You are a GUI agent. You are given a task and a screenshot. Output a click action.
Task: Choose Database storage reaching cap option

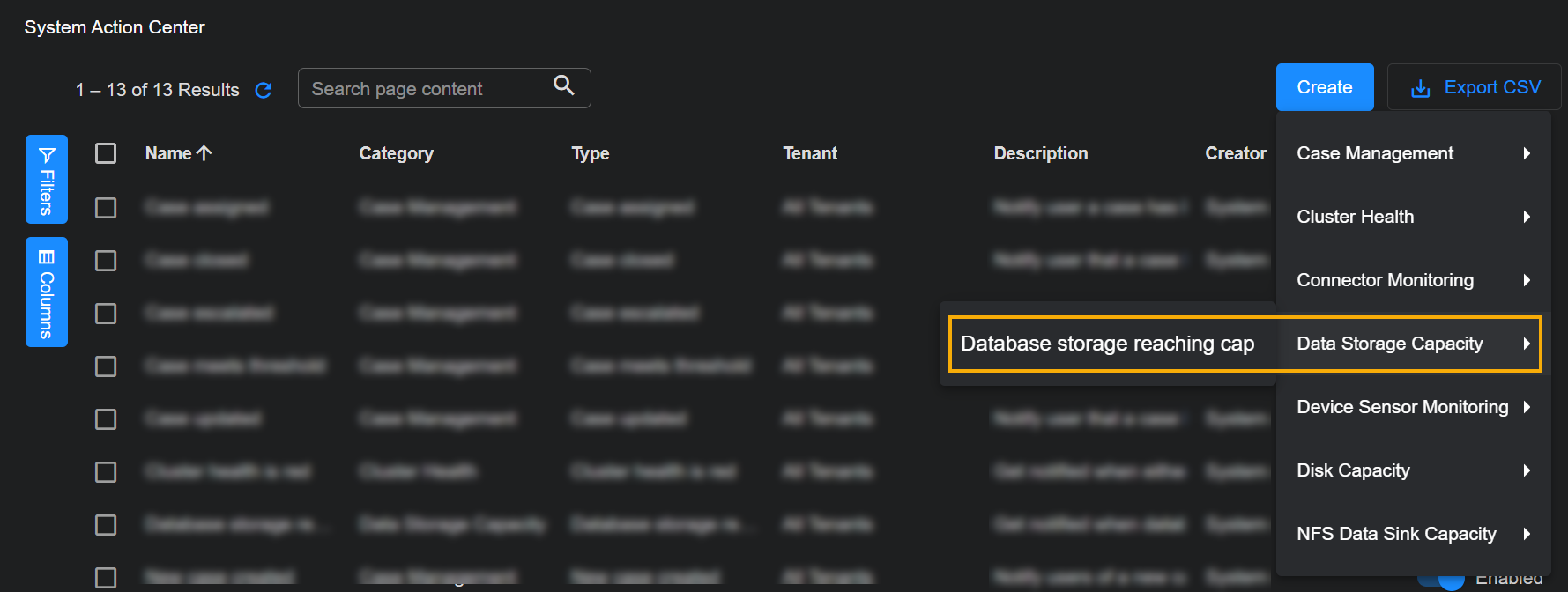(x=1107, y=344)
